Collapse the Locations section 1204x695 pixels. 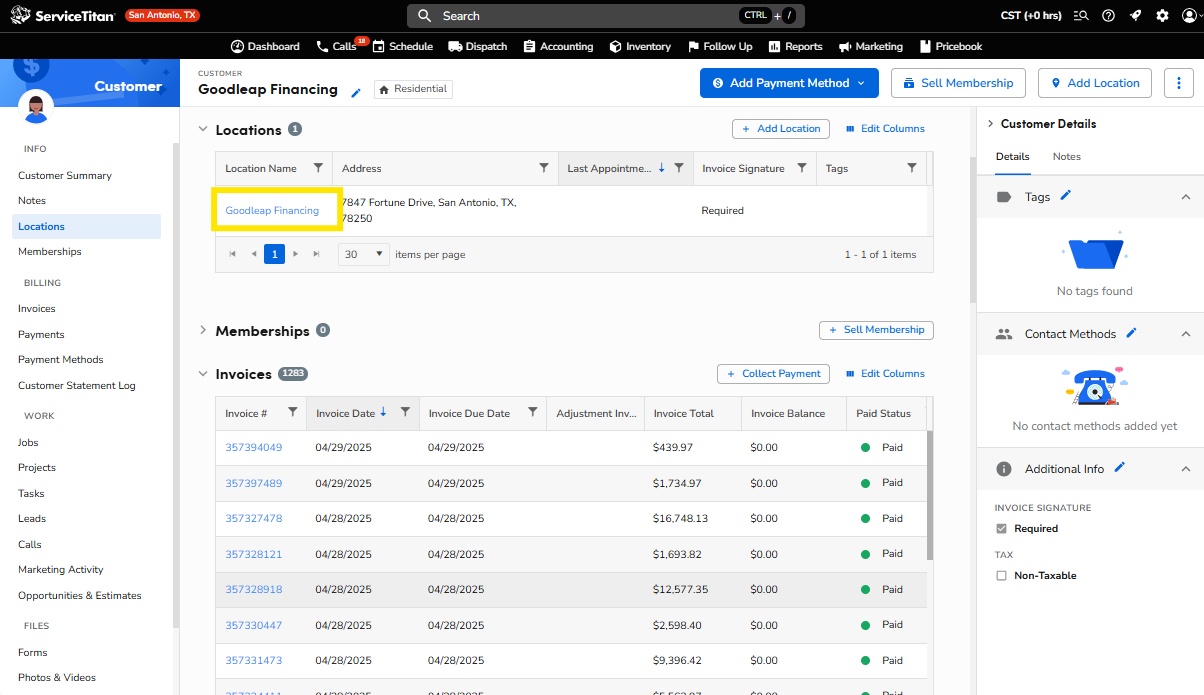(x=203, y=130)
